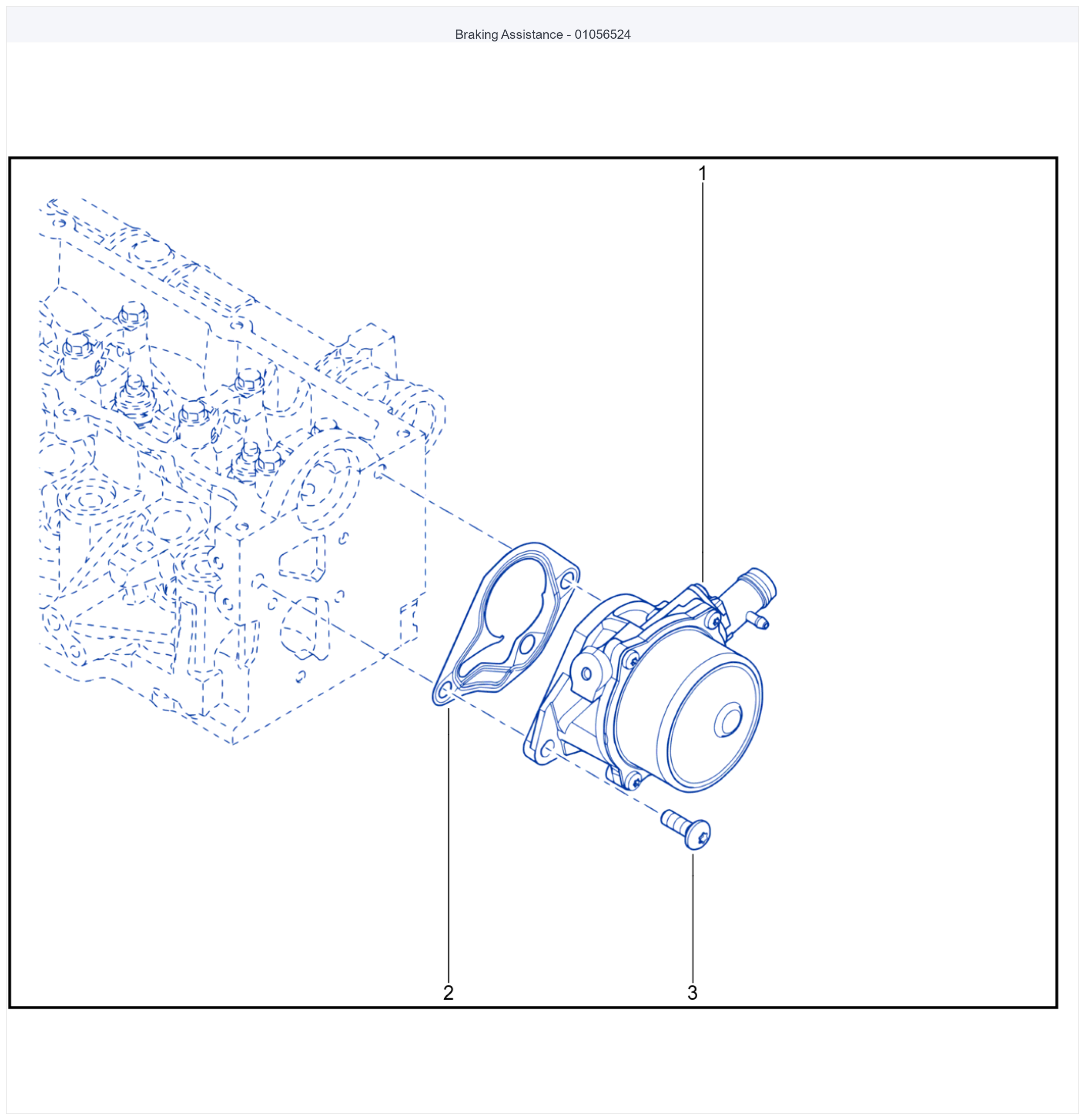1085x1120 pixels.
Task: Click the Braking Assistance - 01056524 title
Action: 542,34
